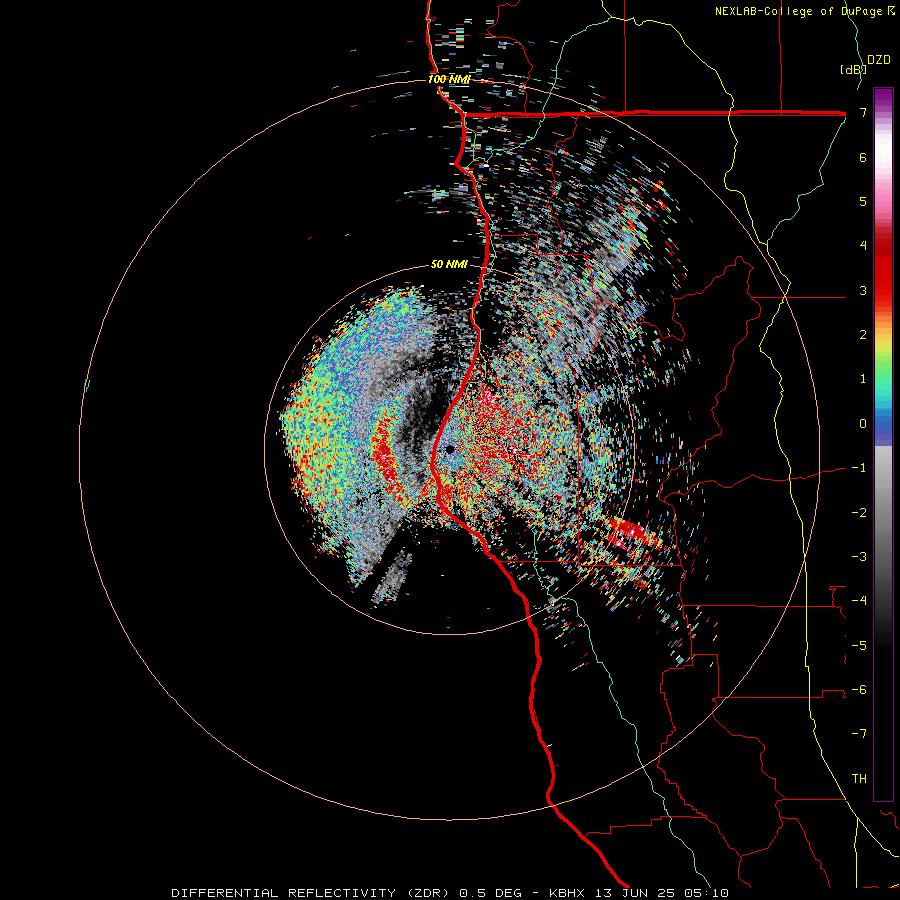Click the color scale value 1
Screen dimensions: 900x900
pos(863,379)
